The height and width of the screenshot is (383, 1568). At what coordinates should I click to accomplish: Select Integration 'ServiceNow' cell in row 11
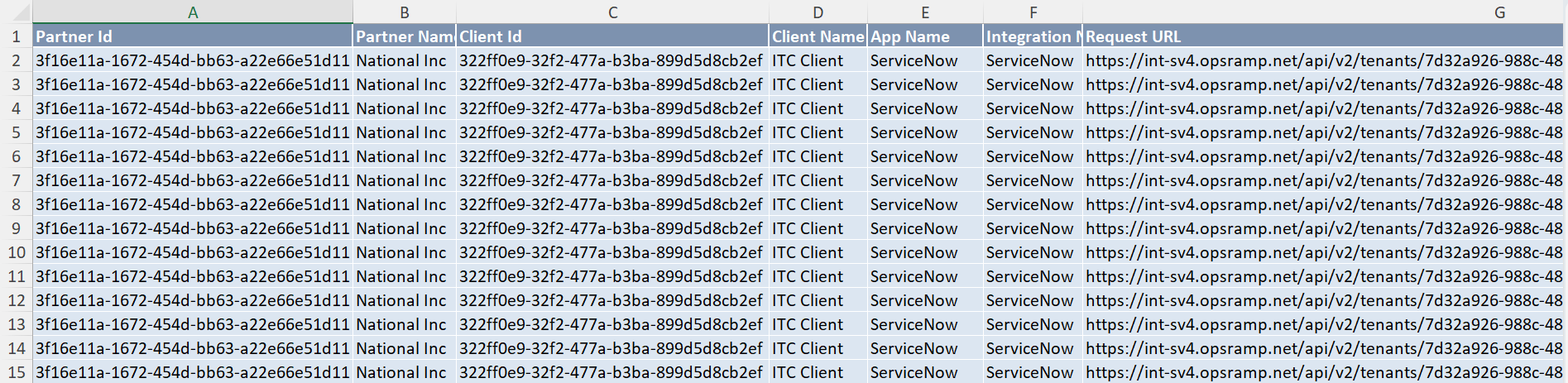1033,276
